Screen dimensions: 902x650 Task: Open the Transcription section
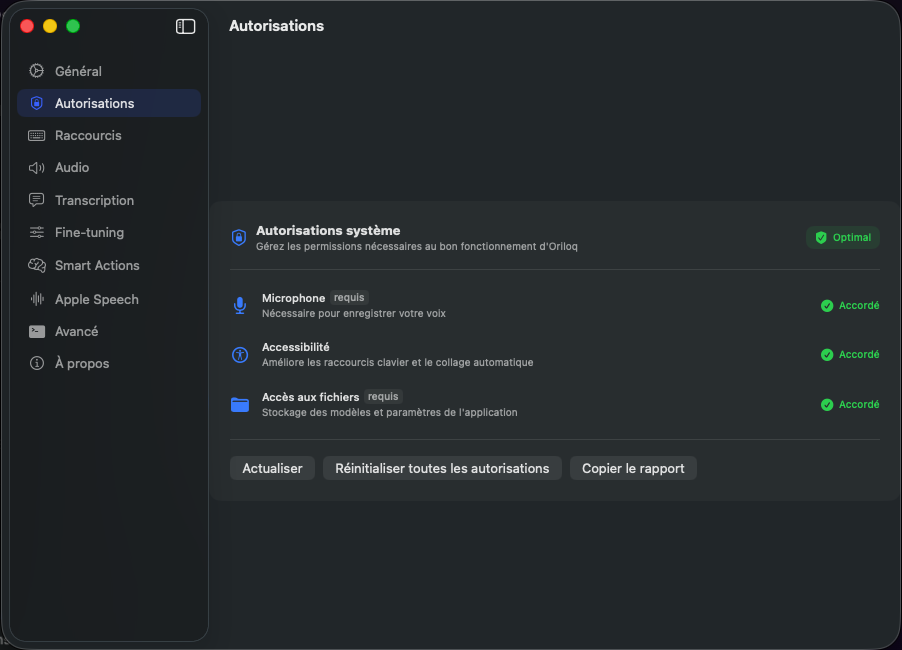[x=109, y=200]
